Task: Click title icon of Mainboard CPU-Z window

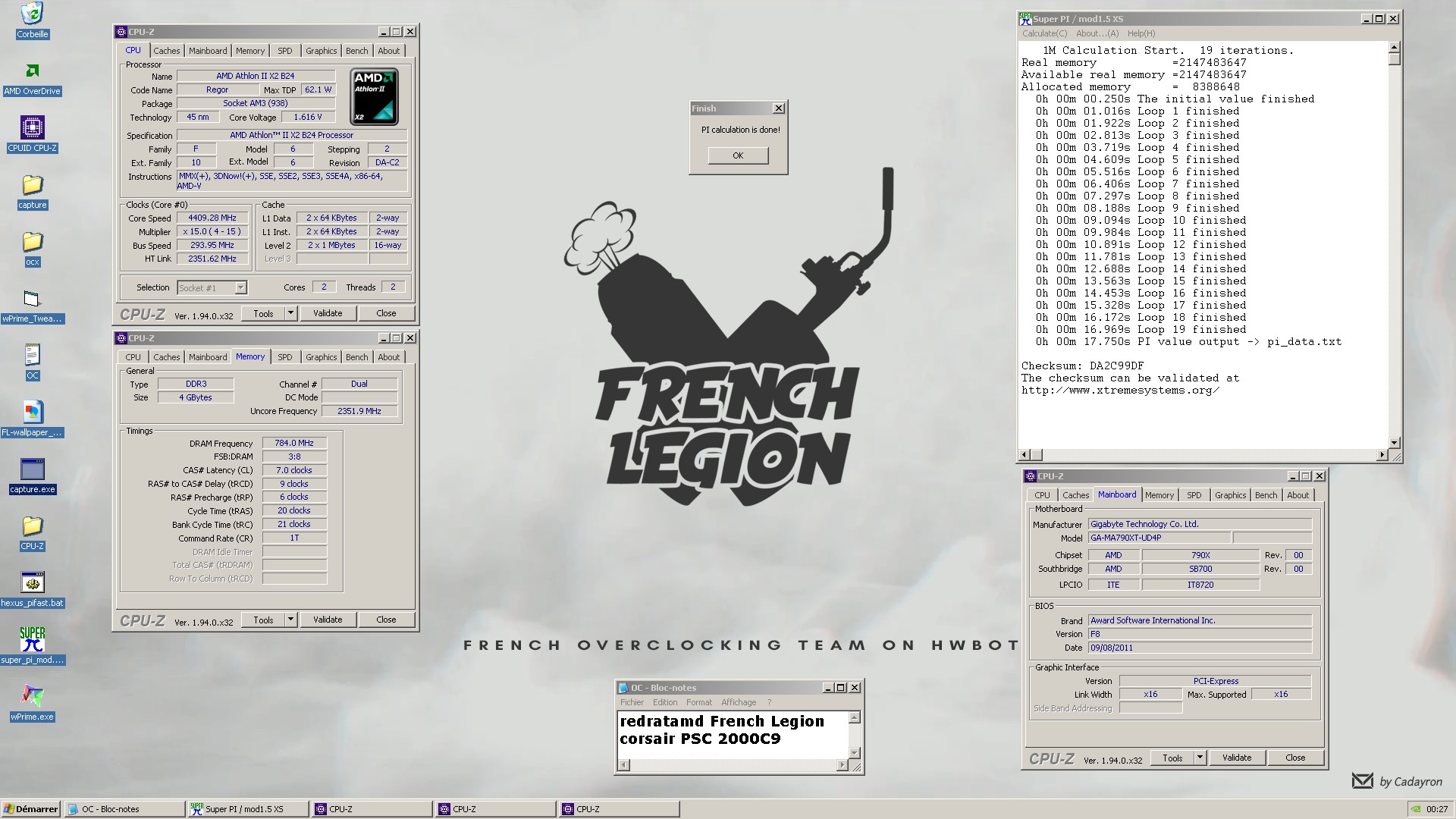Action: 1030,476
